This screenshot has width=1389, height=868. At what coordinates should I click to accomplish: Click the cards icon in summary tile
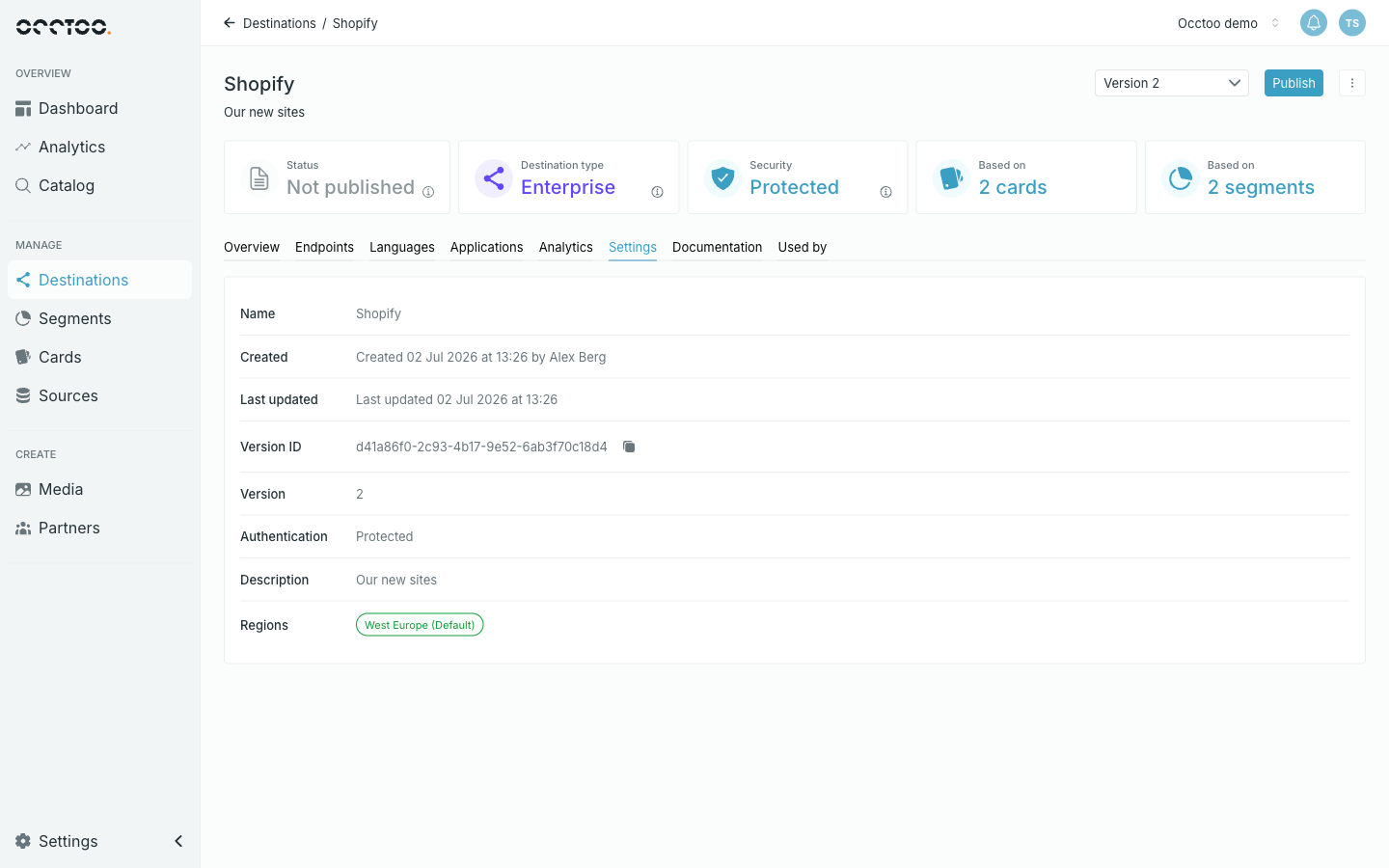[x=951, y=178]
